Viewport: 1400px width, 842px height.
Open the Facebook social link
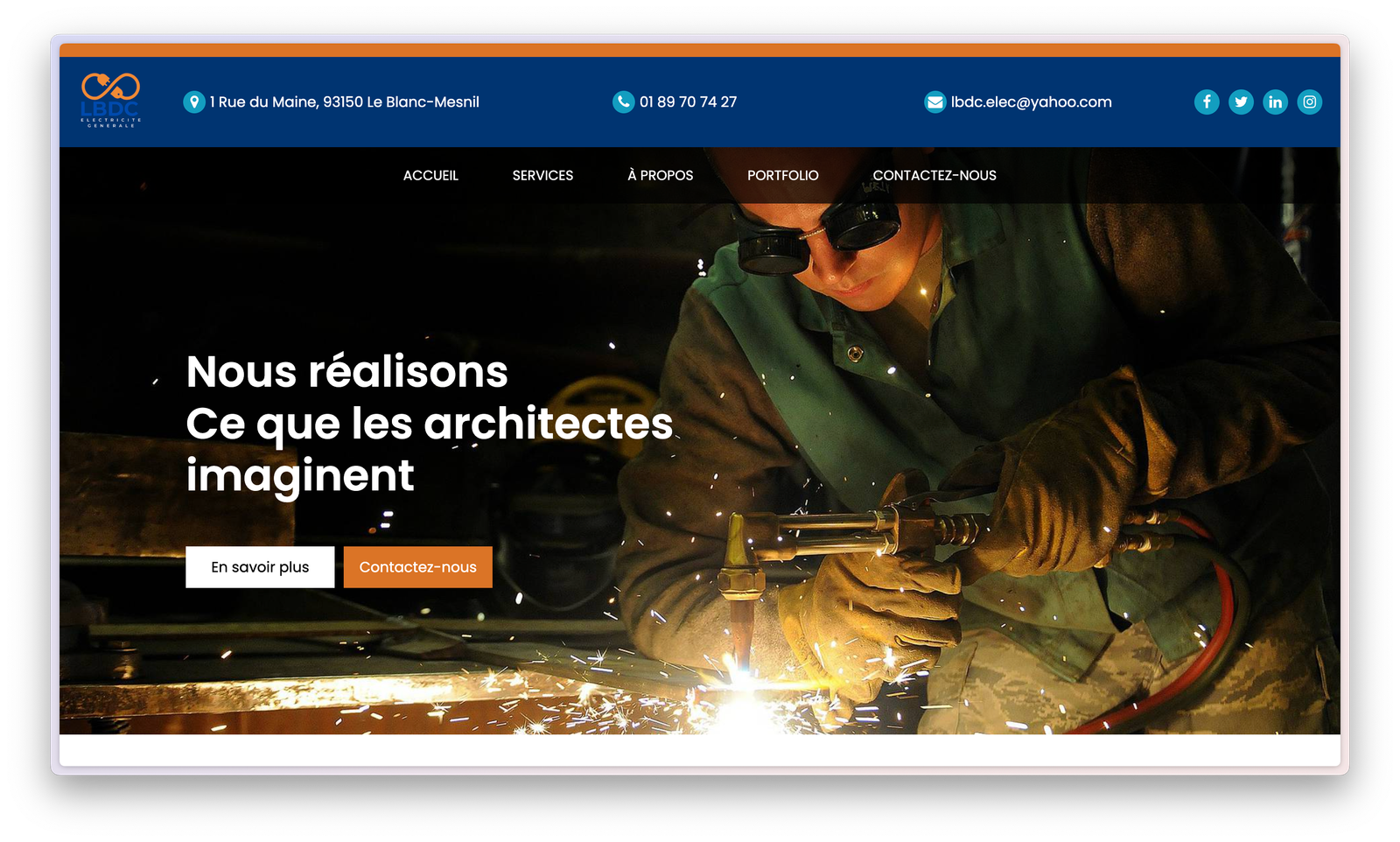[x=1206, y=102]
